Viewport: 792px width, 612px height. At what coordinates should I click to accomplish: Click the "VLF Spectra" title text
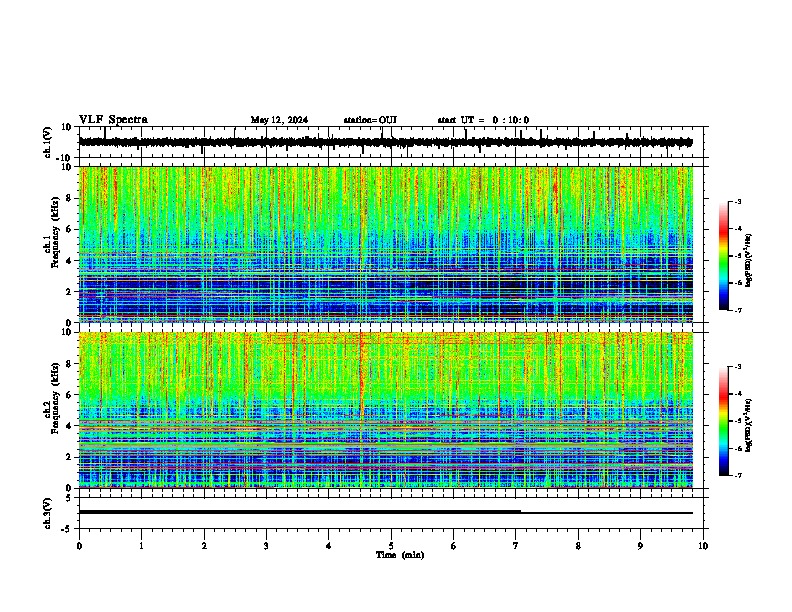[113, 120]
